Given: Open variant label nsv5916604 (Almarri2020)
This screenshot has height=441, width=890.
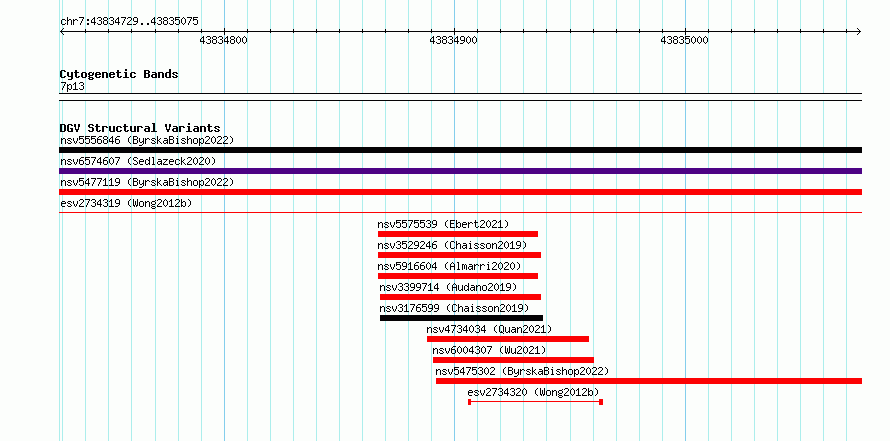Looking at the screenshot, I should [450, 266].
